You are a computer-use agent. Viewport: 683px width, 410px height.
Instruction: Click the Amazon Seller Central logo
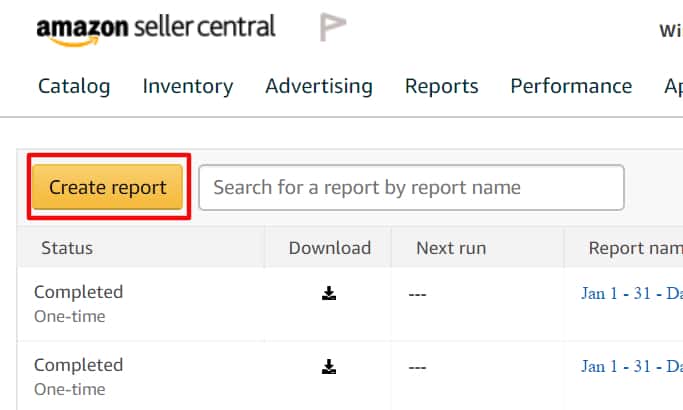(156, 30)
